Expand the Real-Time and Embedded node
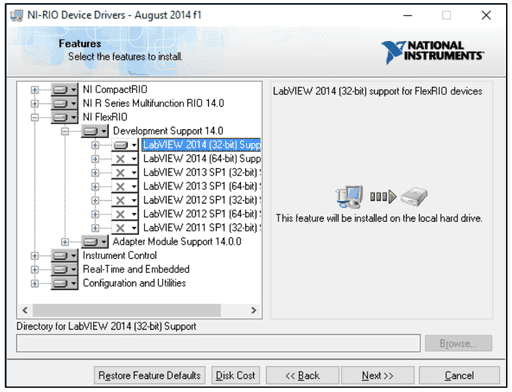512x392 pixels. [x=35, y=269]
